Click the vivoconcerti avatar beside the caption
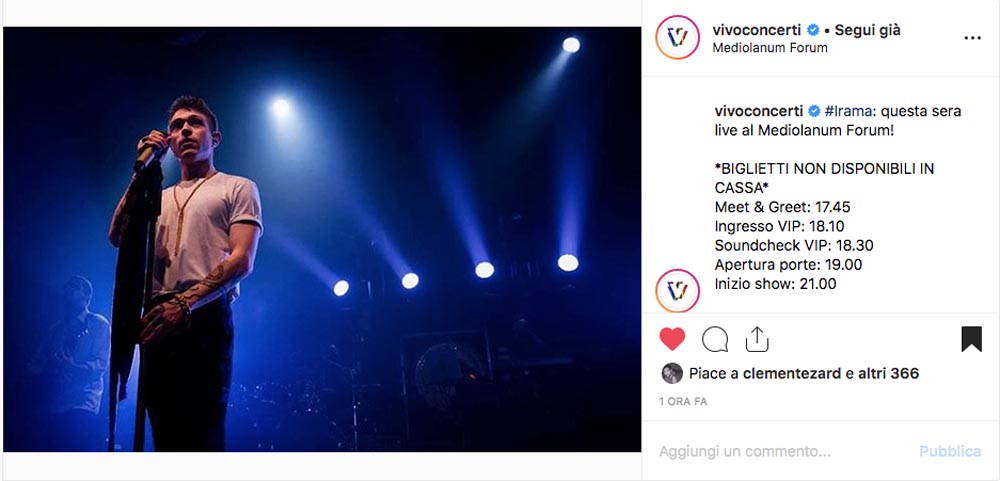Screen dimensions: 1000x481 click(677, 291)
